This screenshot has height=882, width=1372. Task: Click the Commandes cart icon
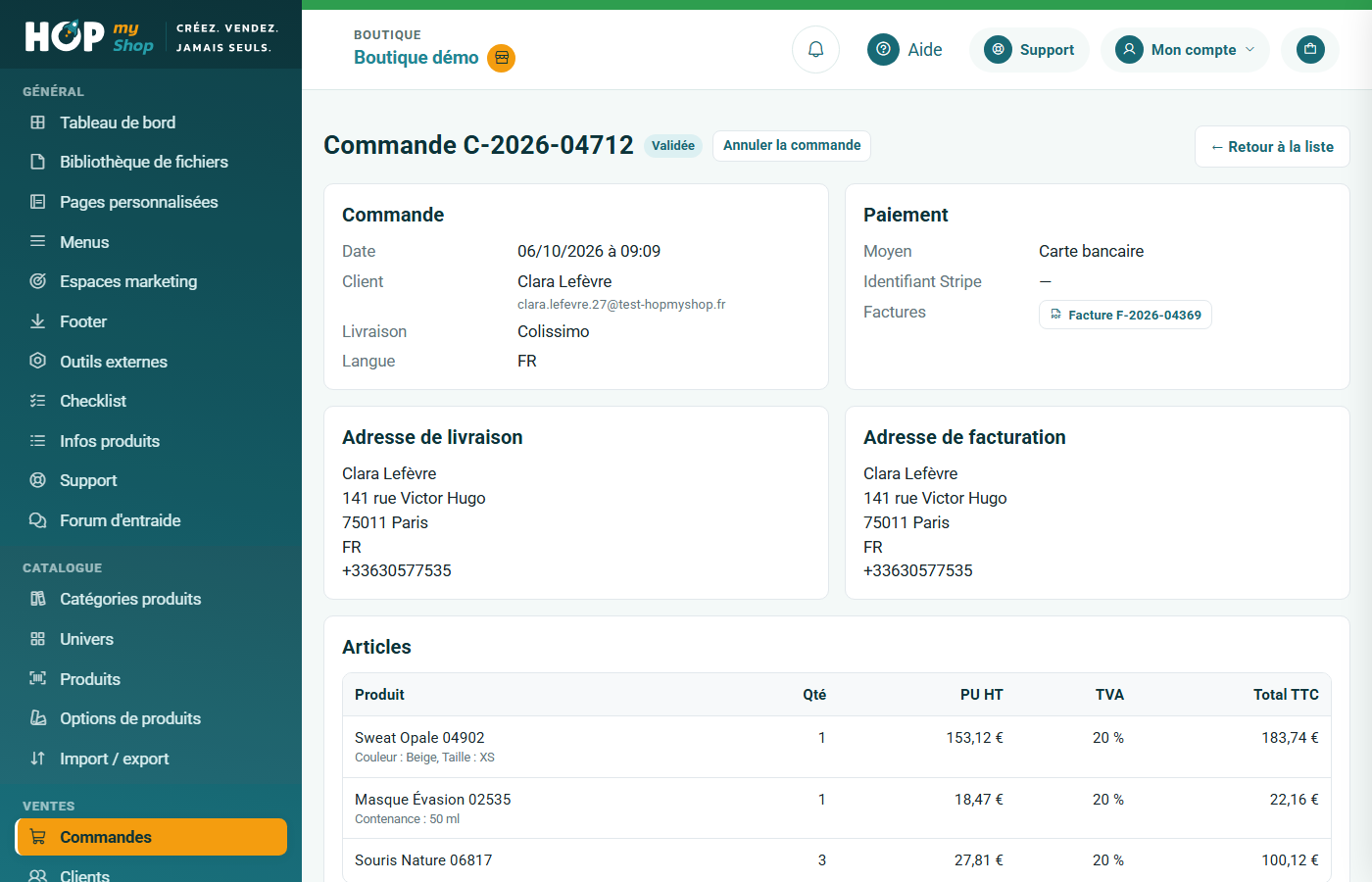point(38,837)
